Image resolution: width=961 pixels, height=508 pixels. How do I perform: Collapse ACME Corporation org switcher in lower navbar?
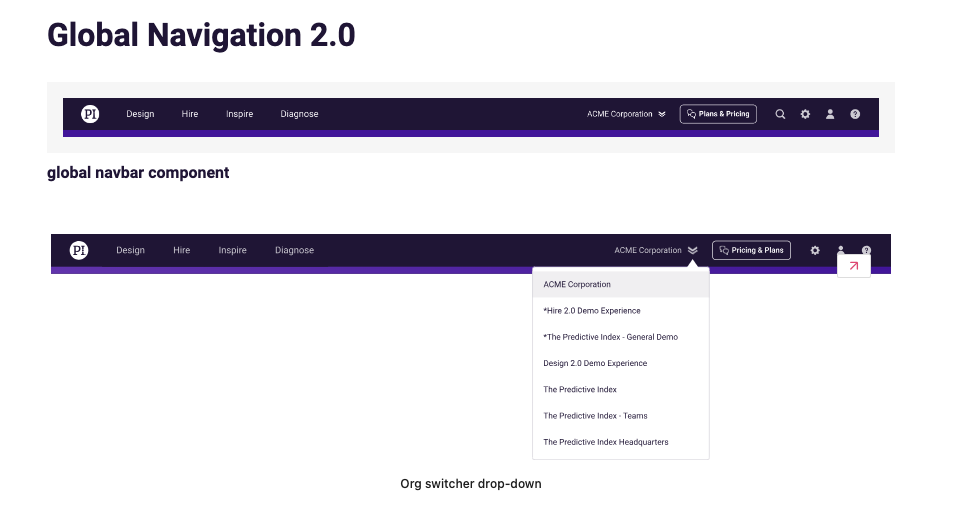tap(656, 250)
